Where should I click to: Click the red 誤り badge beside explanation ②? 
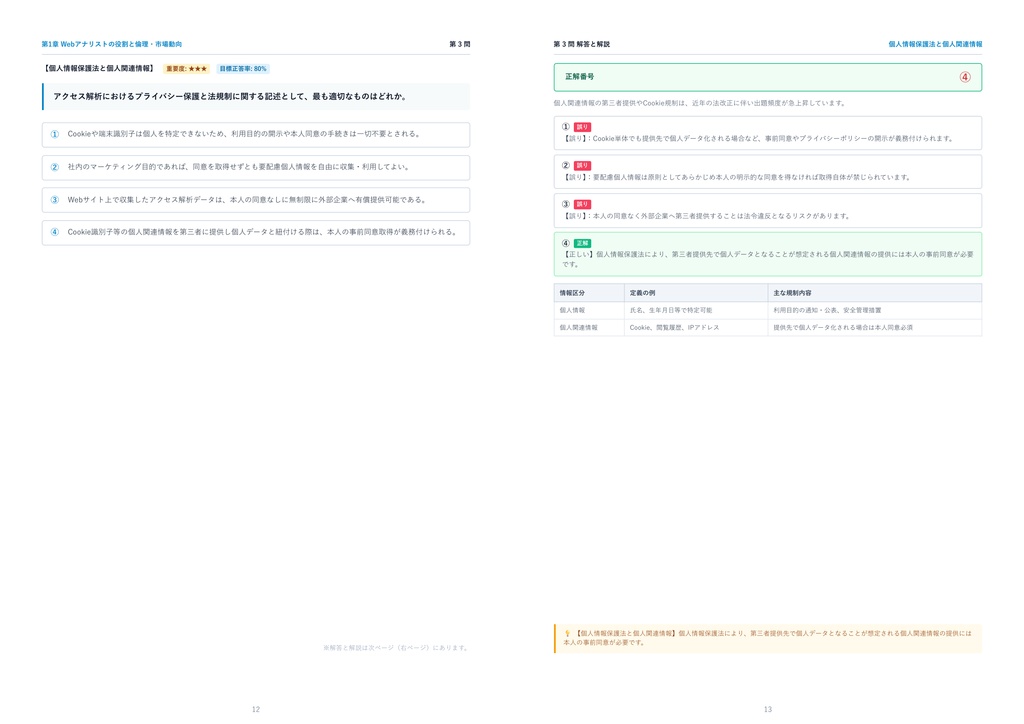click(582, 166)
